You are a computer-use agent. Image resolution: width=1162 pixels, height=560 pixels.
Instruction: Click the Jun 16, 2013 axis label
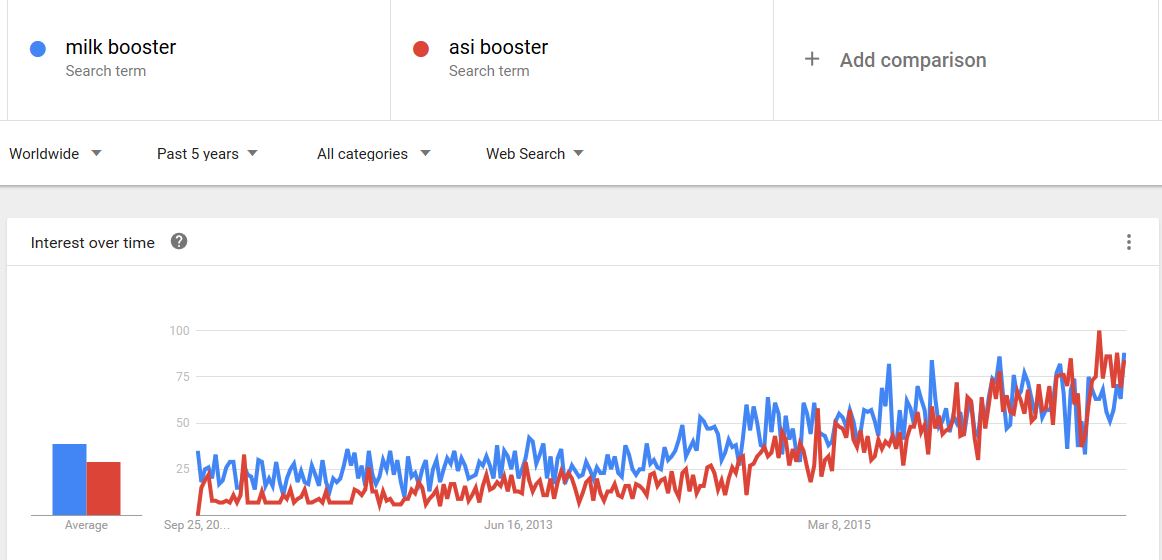[x=518, y=525]
